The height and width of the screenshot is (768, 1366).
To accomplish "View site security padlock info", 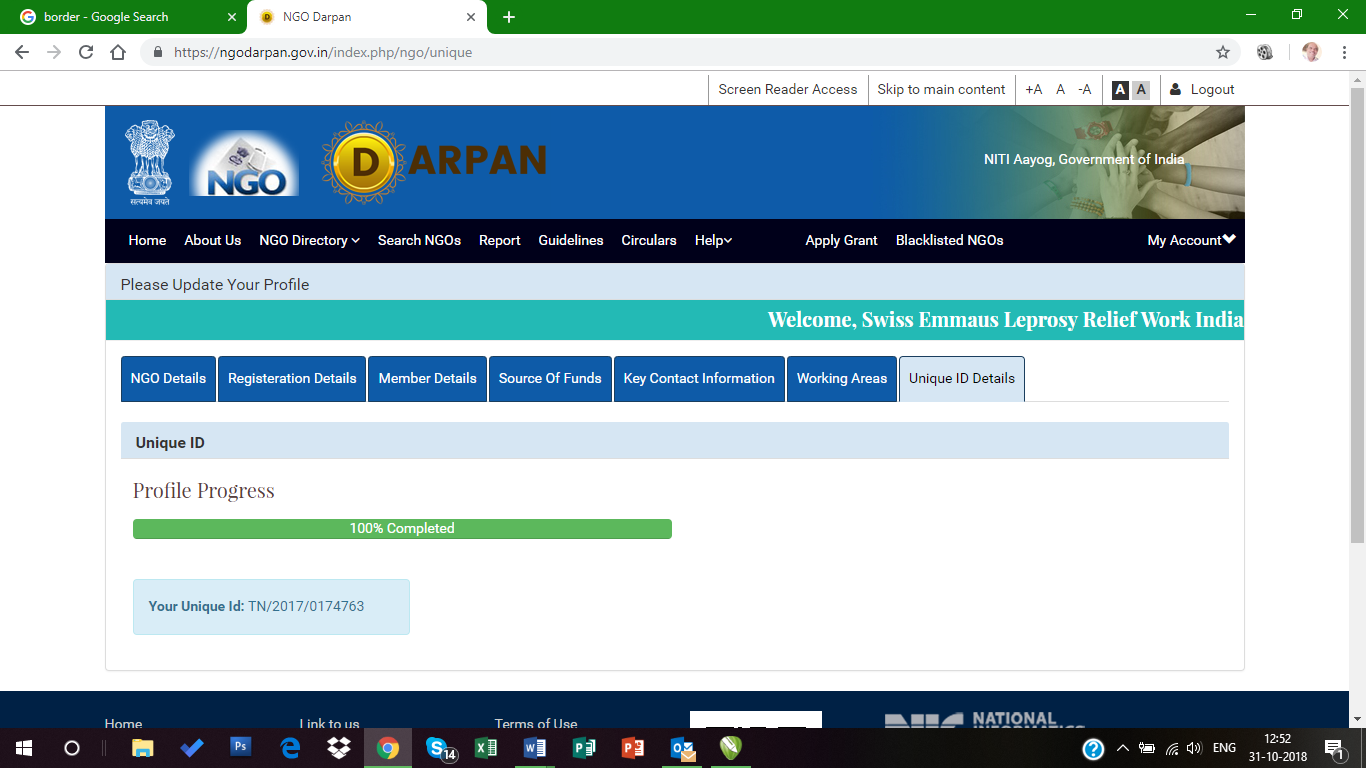I will 157,52.
